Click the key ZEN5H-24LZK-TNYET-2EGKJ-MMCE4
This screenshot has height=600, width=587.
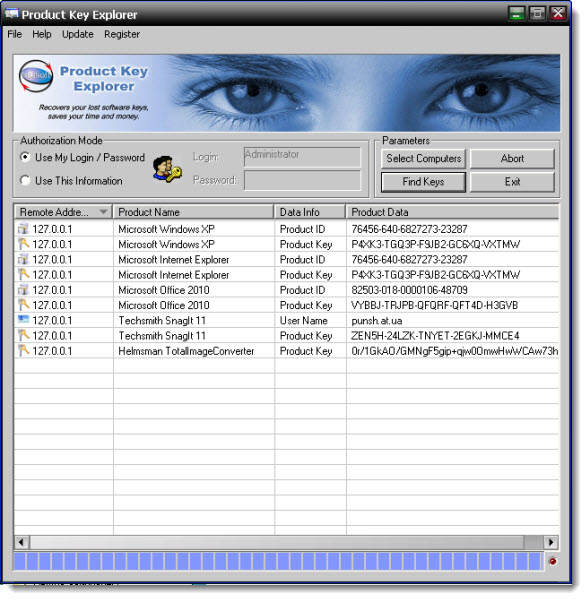click(x=435, y=336)
